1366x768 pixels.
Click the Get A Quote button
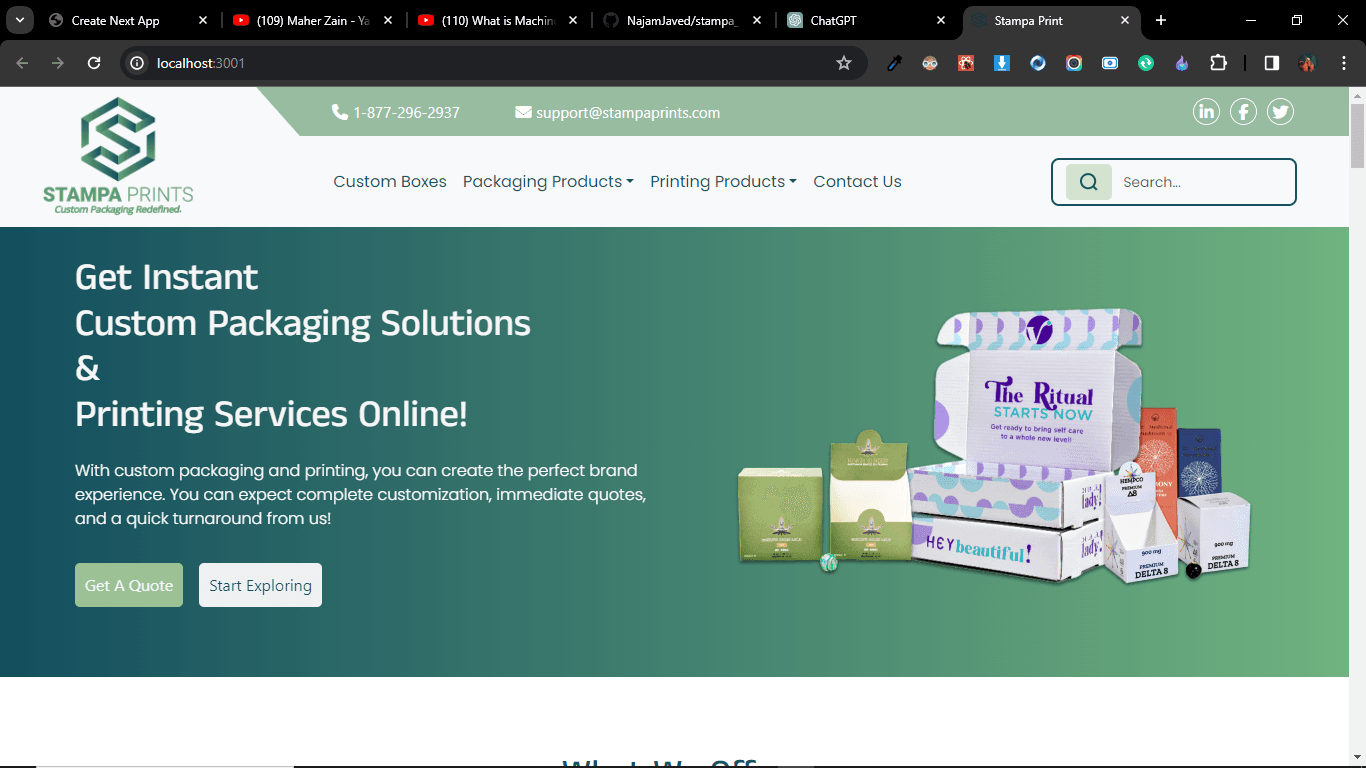[129, 585]
